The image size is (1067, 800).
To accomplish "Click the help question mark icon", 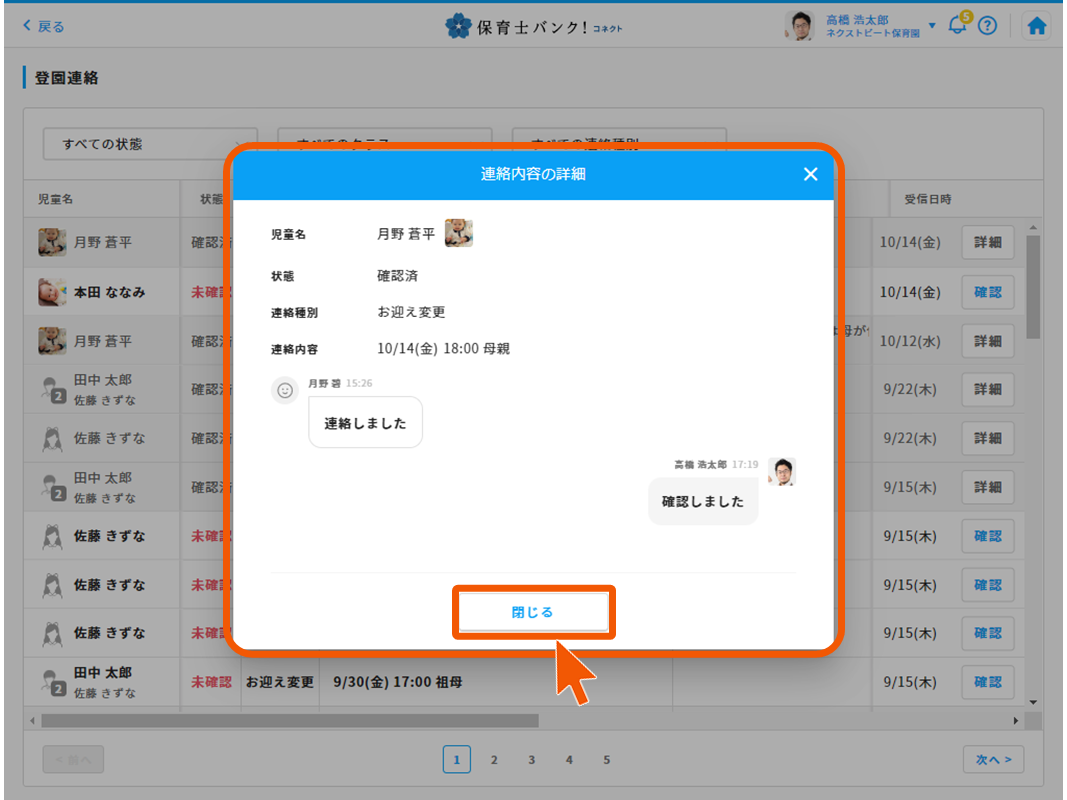I will (x=987, y=27).
